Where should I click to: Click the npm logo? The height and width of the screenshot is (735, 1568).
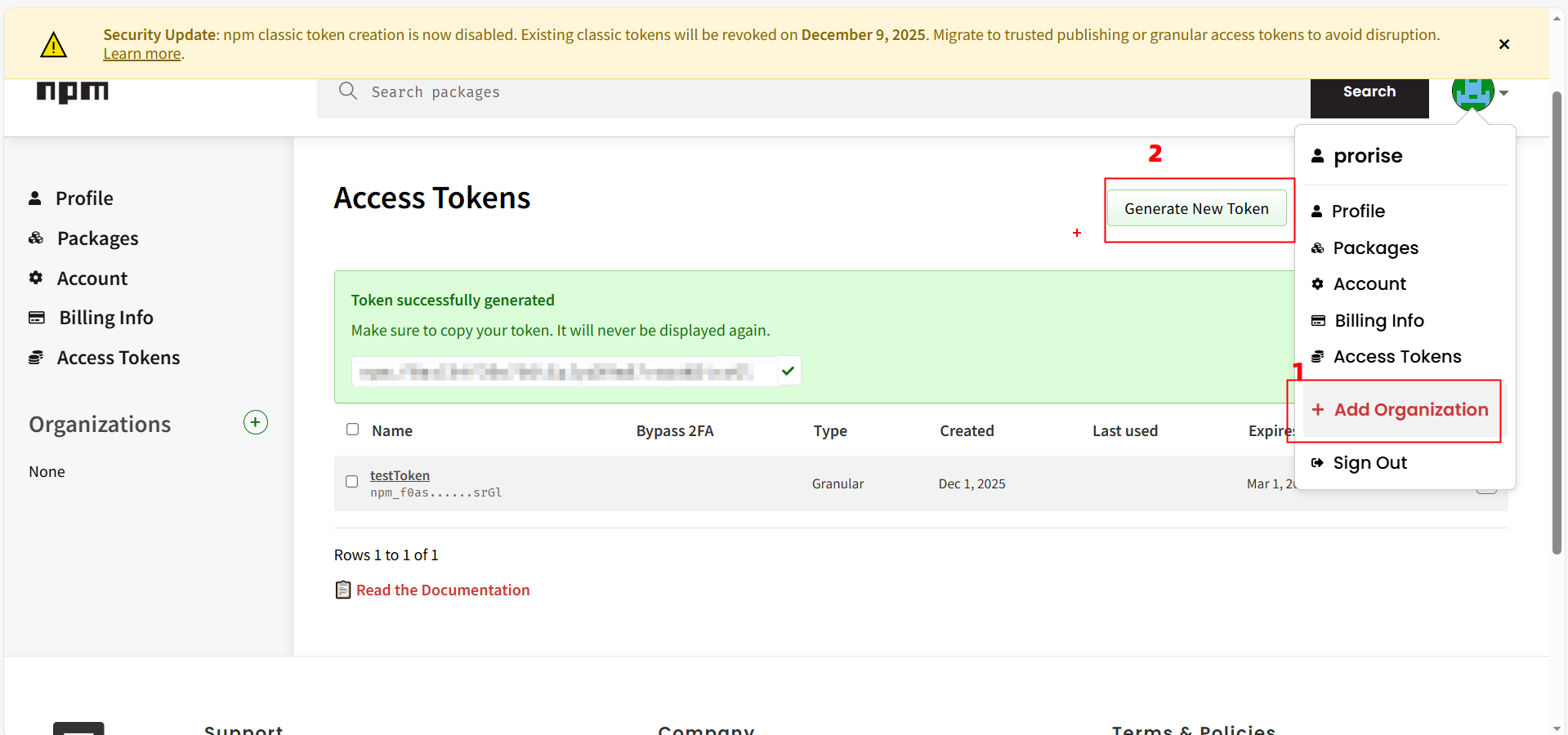72,92
